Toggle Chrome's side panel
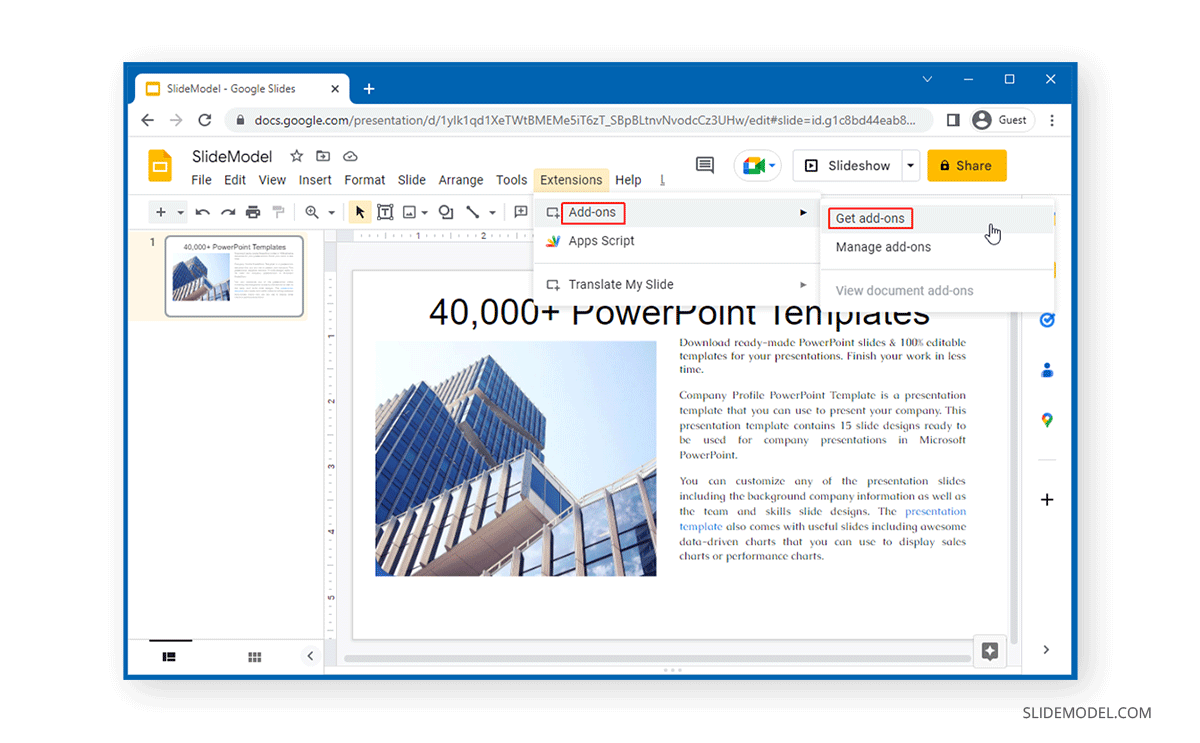The width and height of the screenshot is (1200, 743). (953, 120)
